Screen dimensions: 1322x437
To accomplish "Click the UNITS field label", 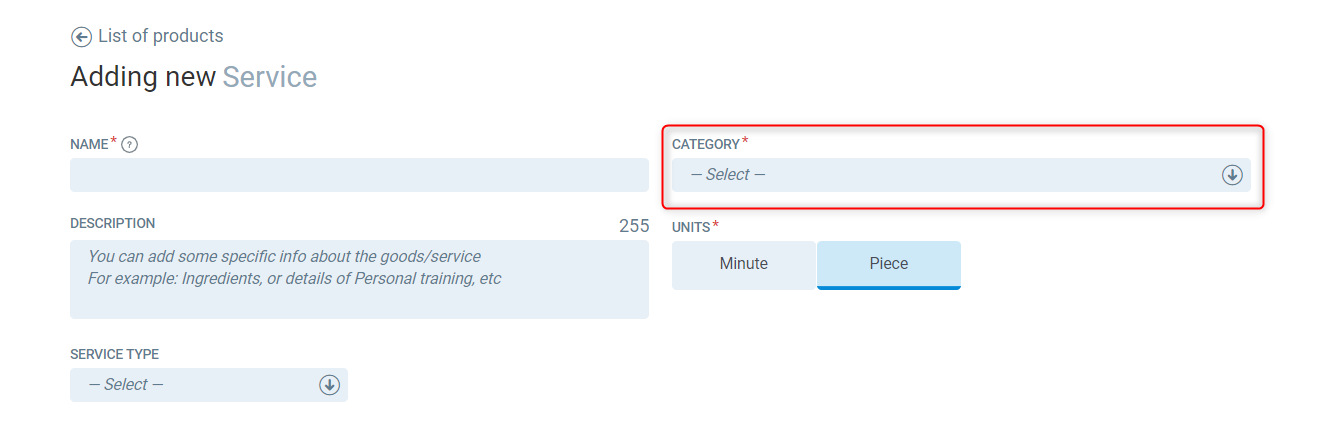I will tap(691, 227).
